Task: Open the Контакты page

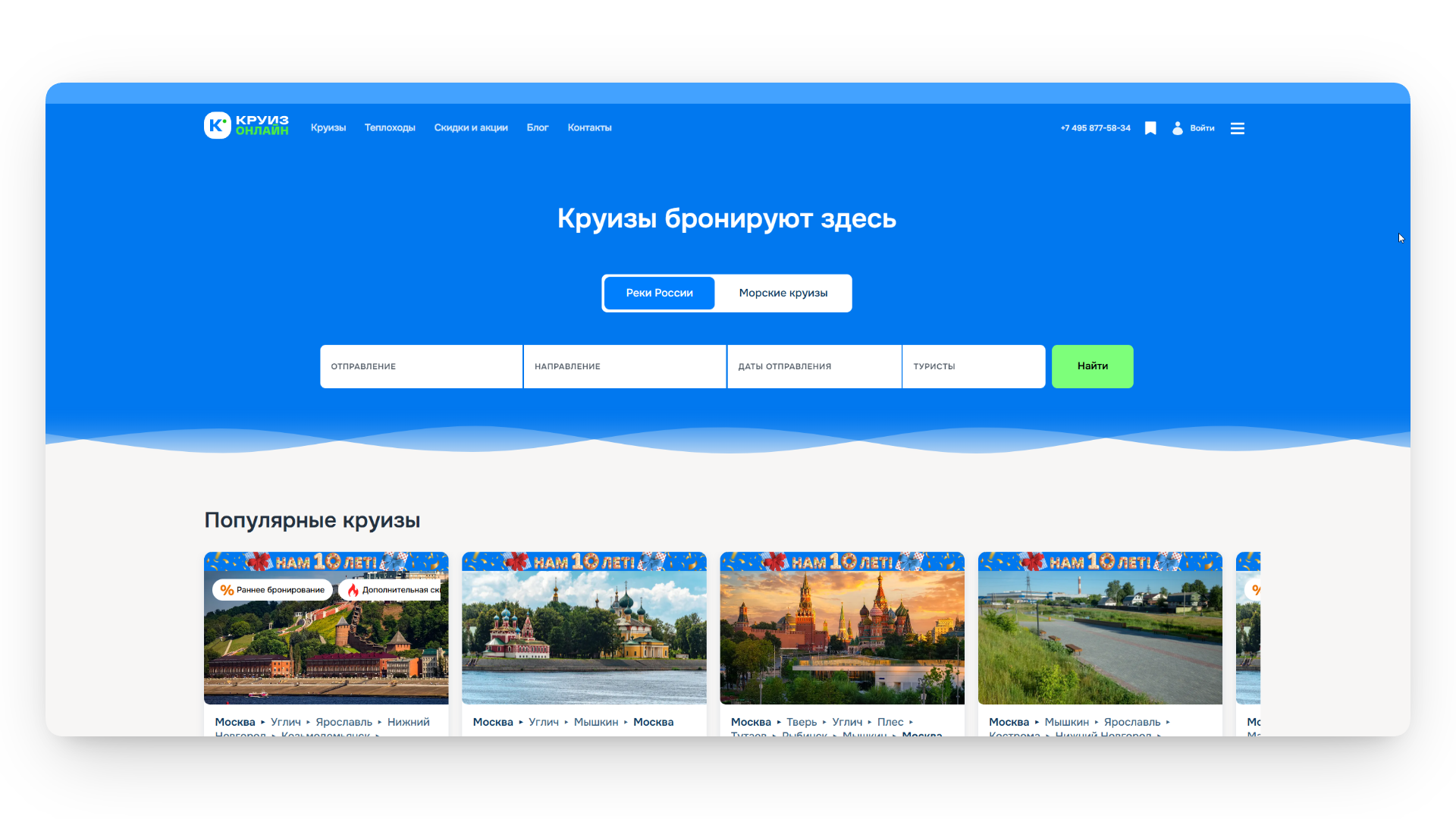Action: pos(589,127)
